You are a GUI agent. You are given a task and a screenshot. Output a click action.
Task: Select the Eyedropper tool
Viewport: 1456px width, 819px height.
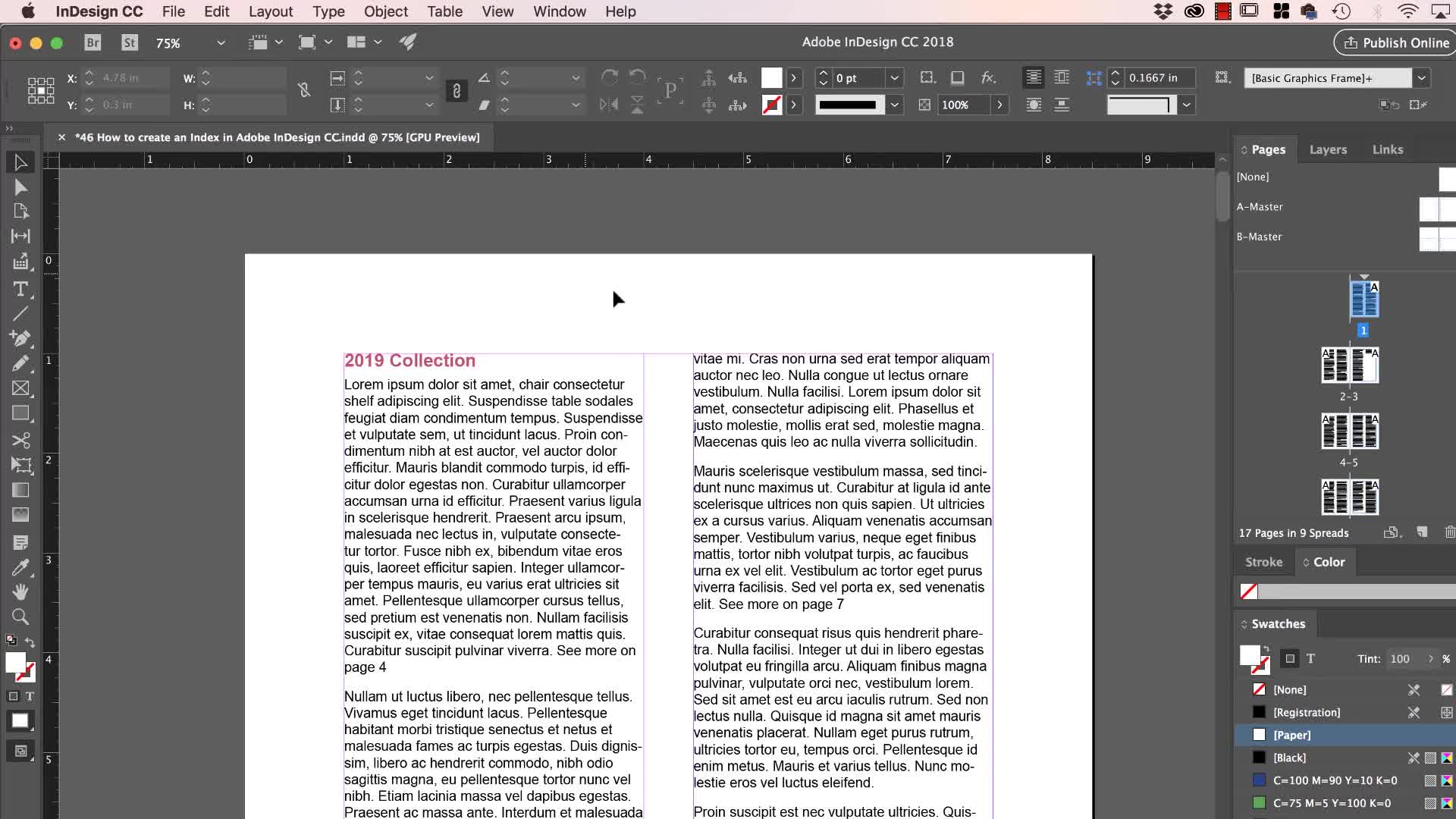(x=20, y=567)
